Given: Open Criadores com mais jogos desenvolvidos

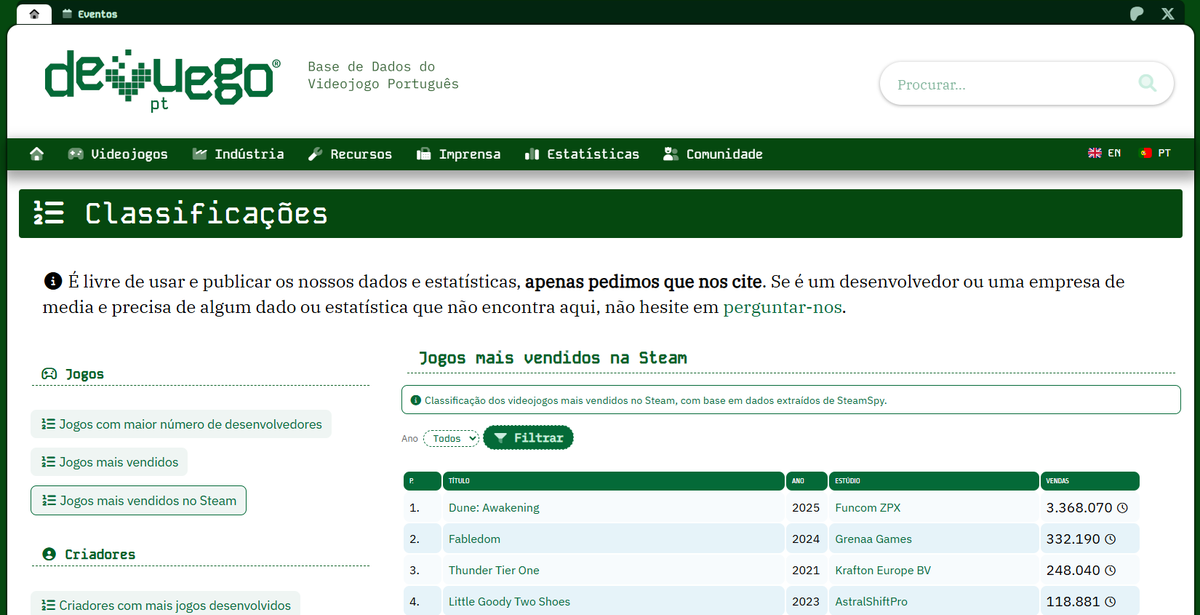Looking at the screenshot, I should click(x=165, y=604).
